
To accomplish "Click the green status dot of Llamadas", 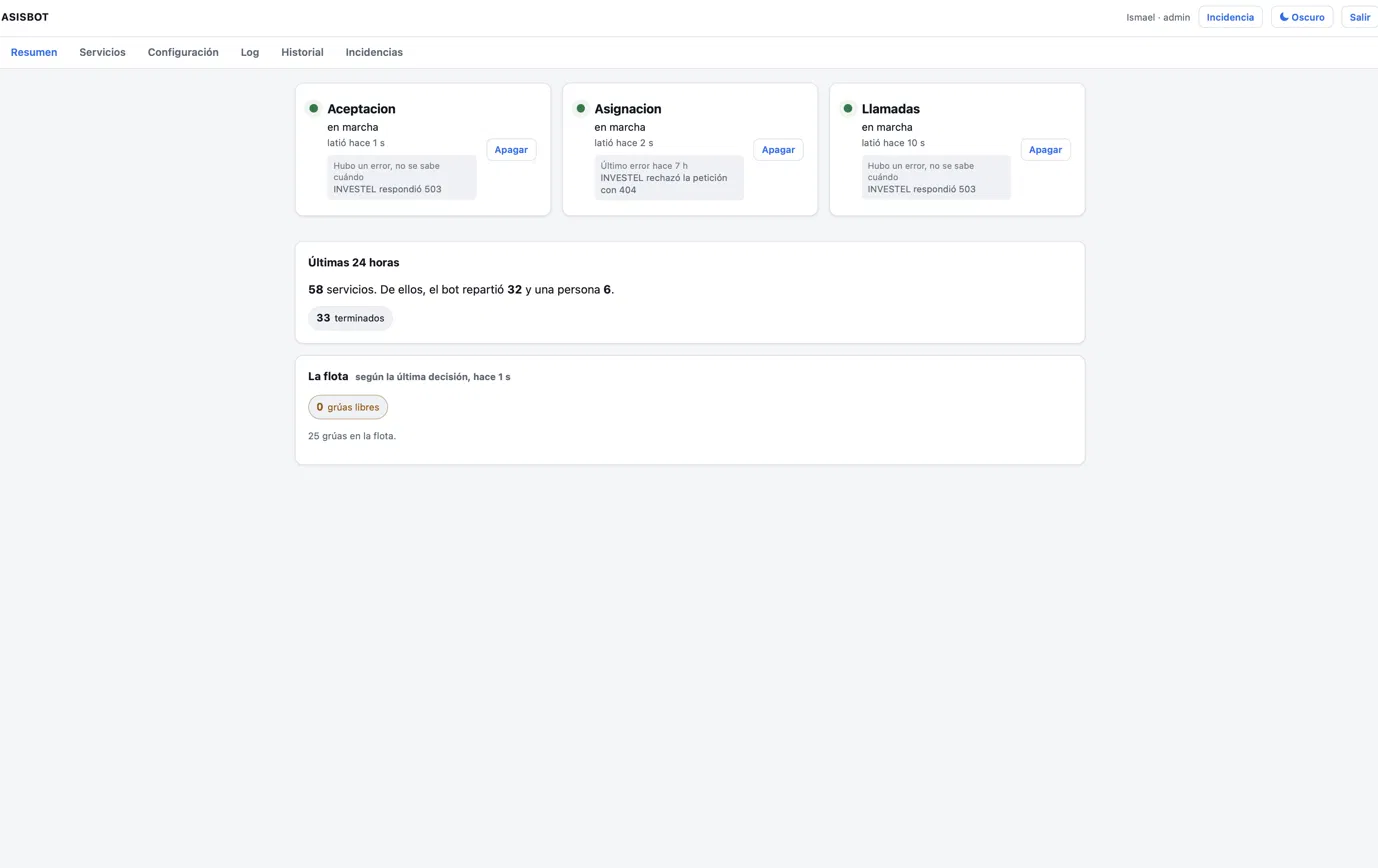I will coord(847,108).
